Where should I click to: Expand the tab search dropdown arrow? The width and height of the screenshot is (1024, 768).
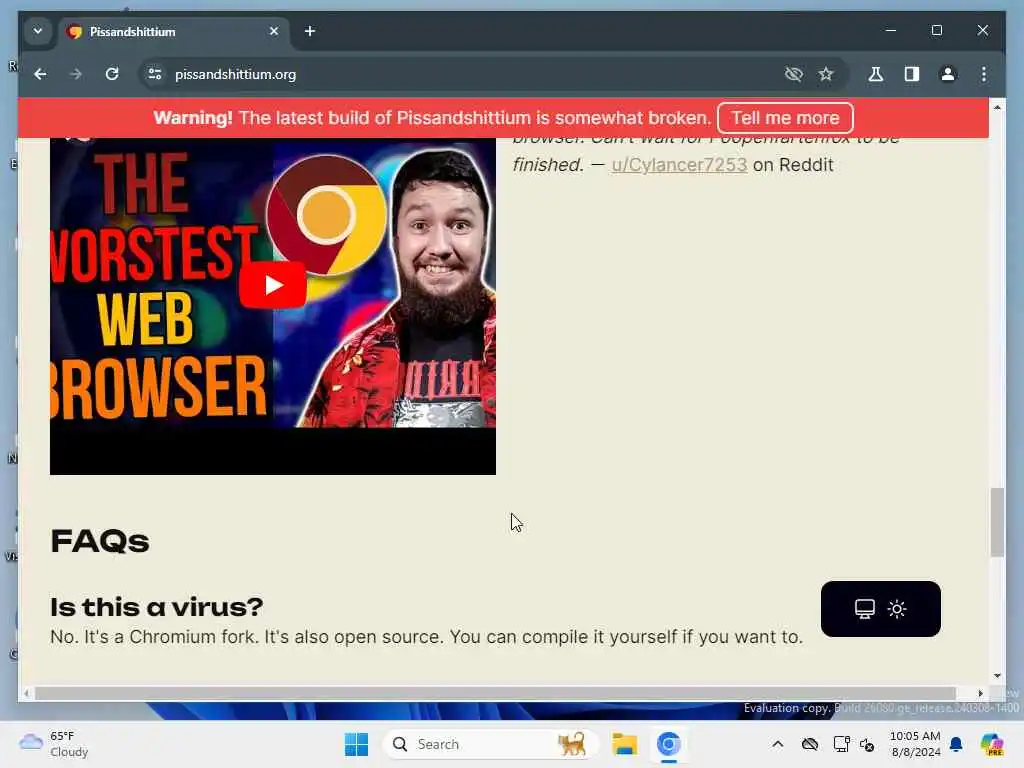[x=38, y=31]
